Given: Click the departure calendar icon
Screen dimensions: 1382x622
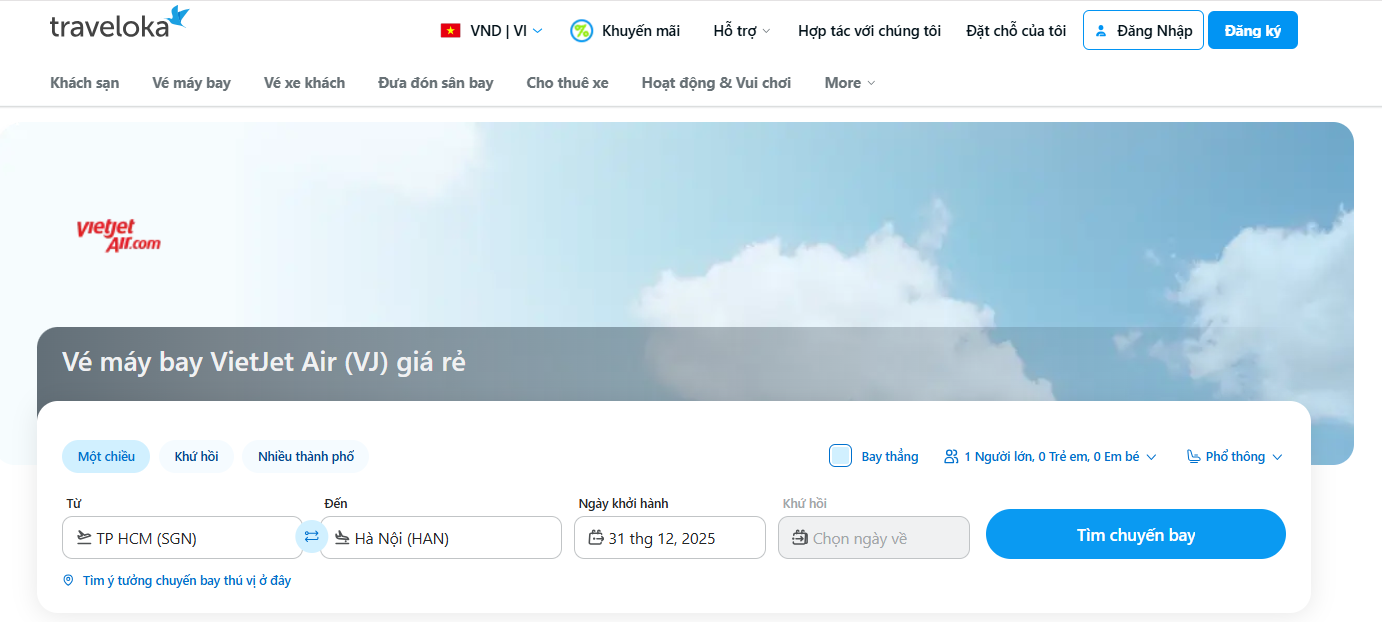Looking at the screenshot, I should 596,538.
